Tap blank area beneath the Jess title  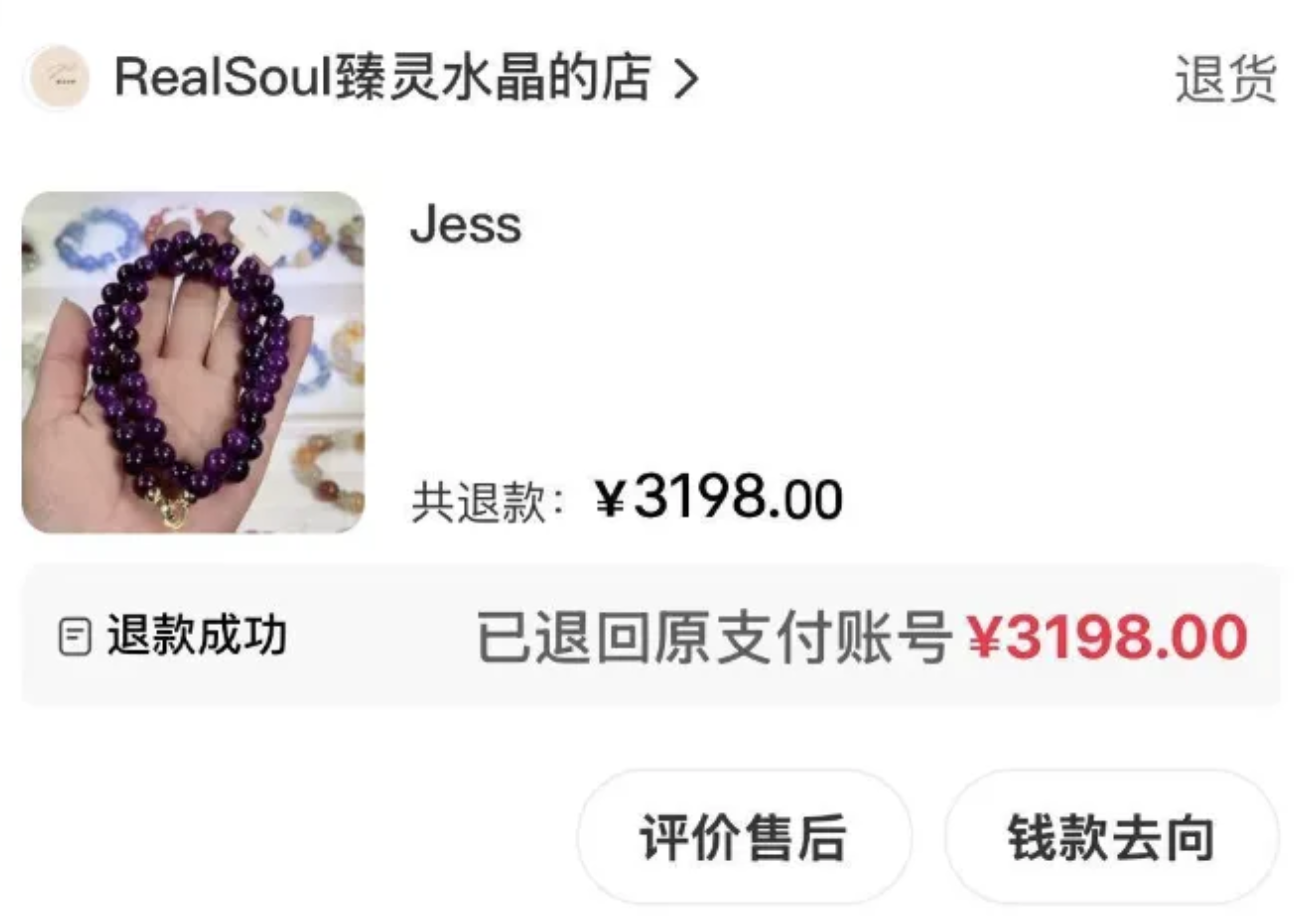(x=700, y=360)
